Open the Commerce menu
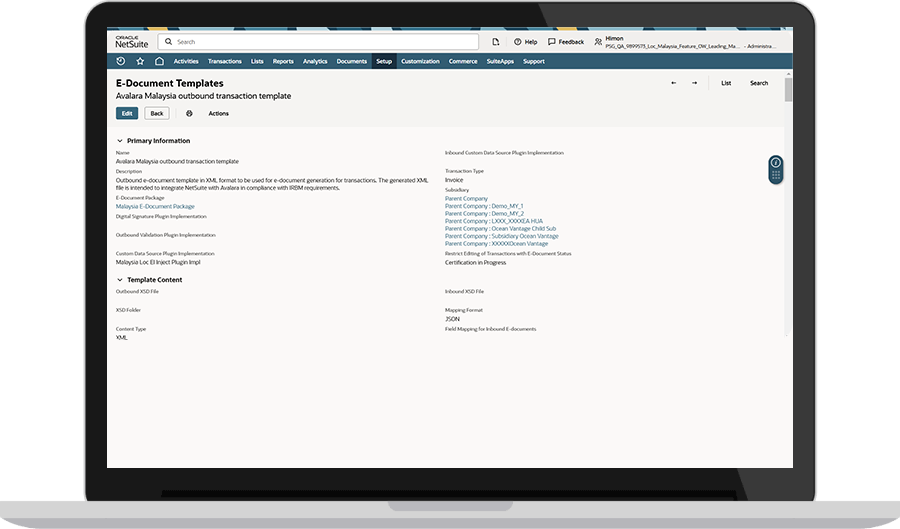The image size is (900, 529). [x=463, y=61]
